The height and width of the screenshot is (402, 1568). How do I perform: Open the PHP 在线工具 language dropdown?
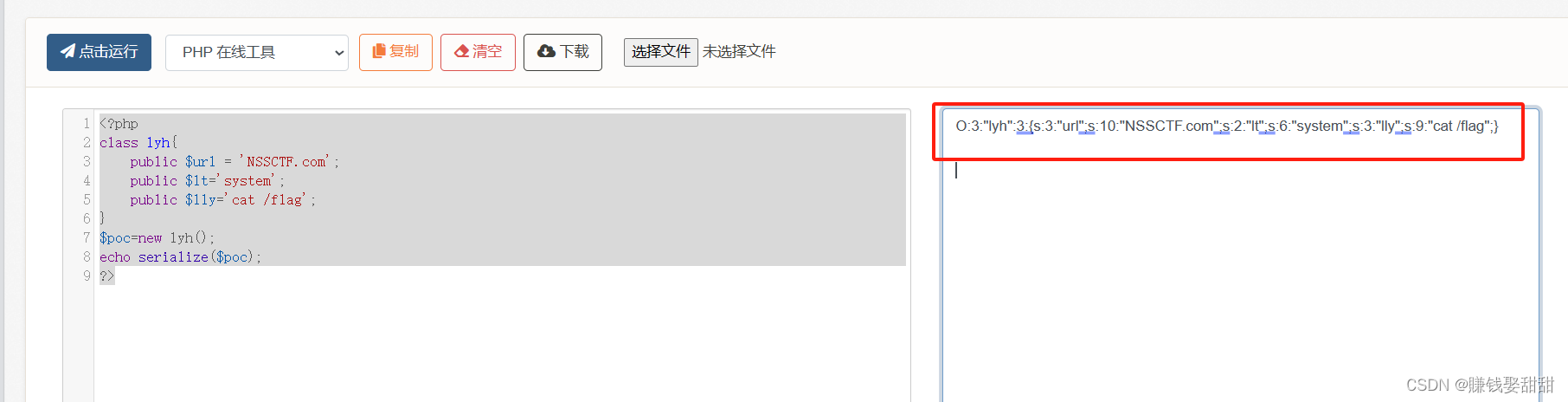tap(257, 53)
